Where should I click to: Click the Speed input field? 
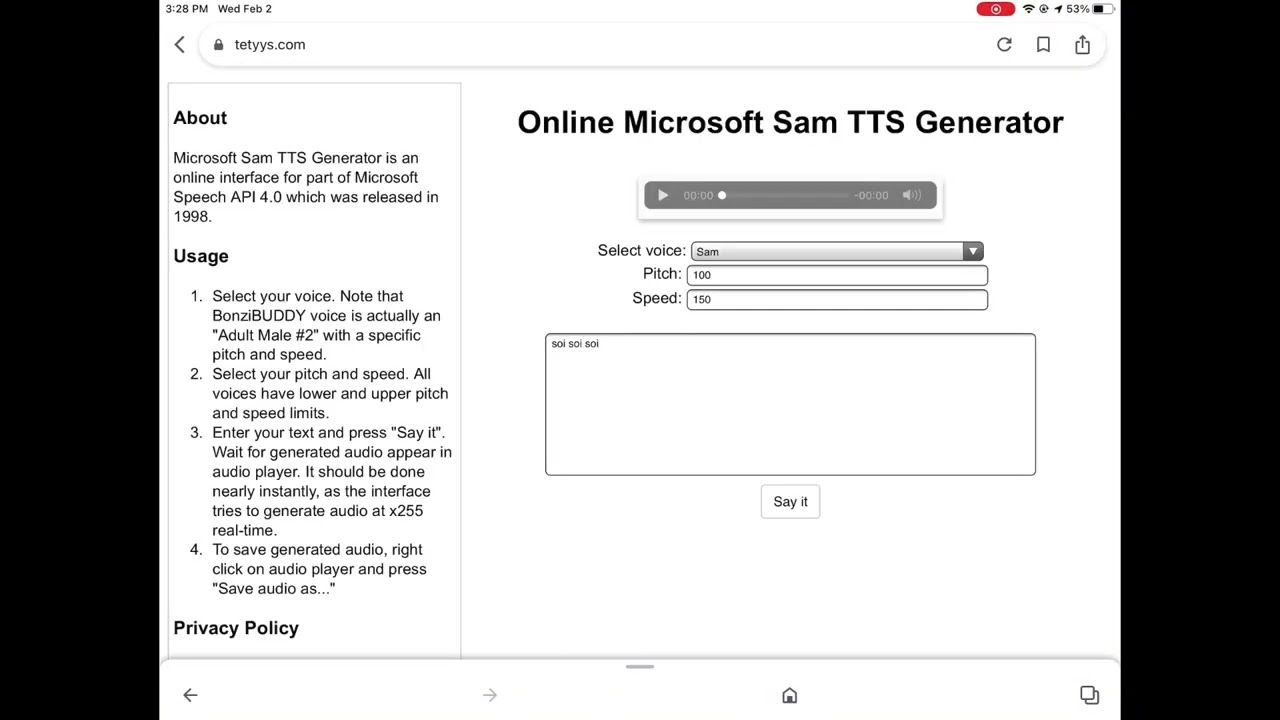point(837,299)
